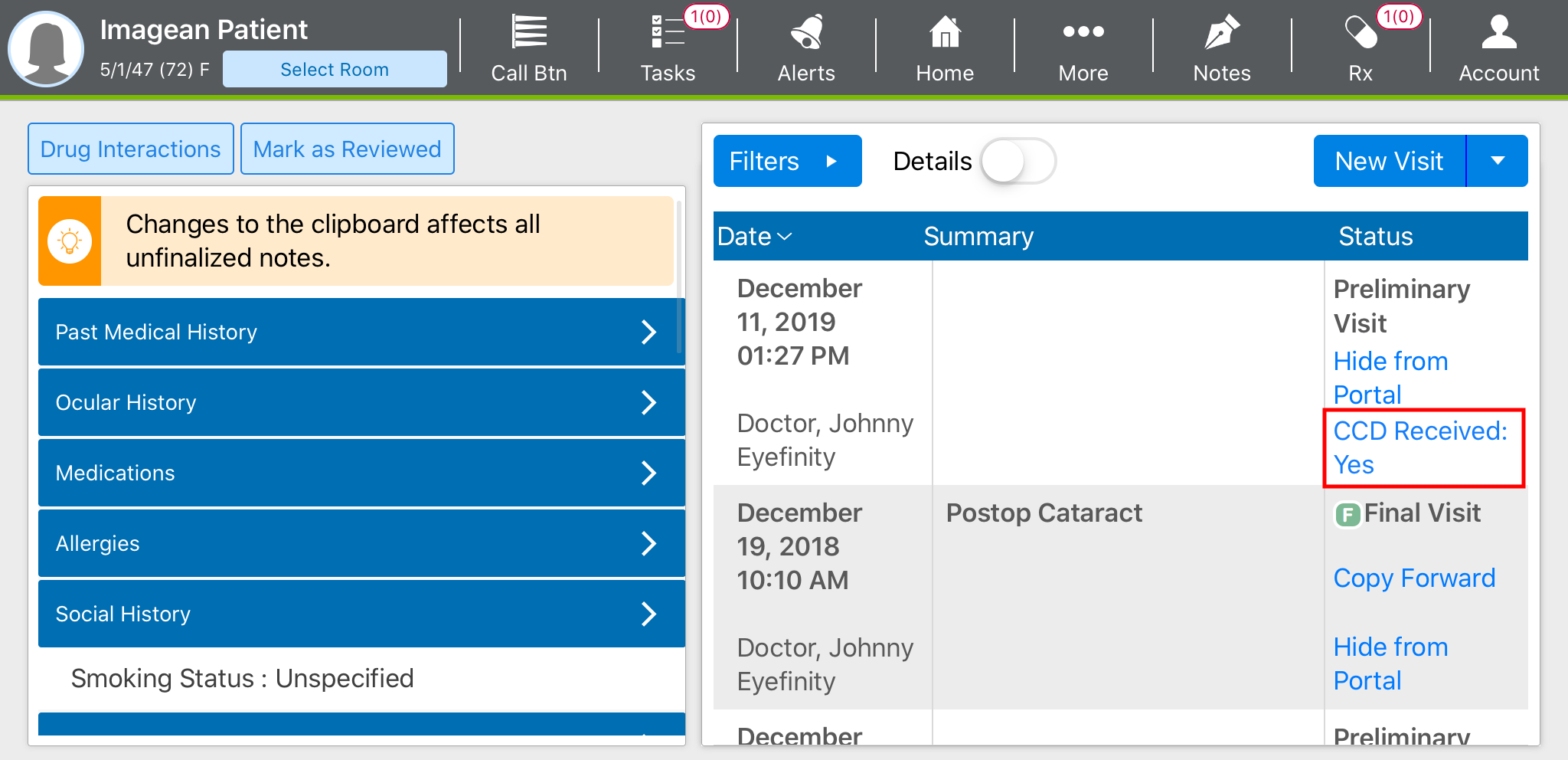Sort visits by Date column
This screenshot has width=1568, height=760.
pos(754,236)
